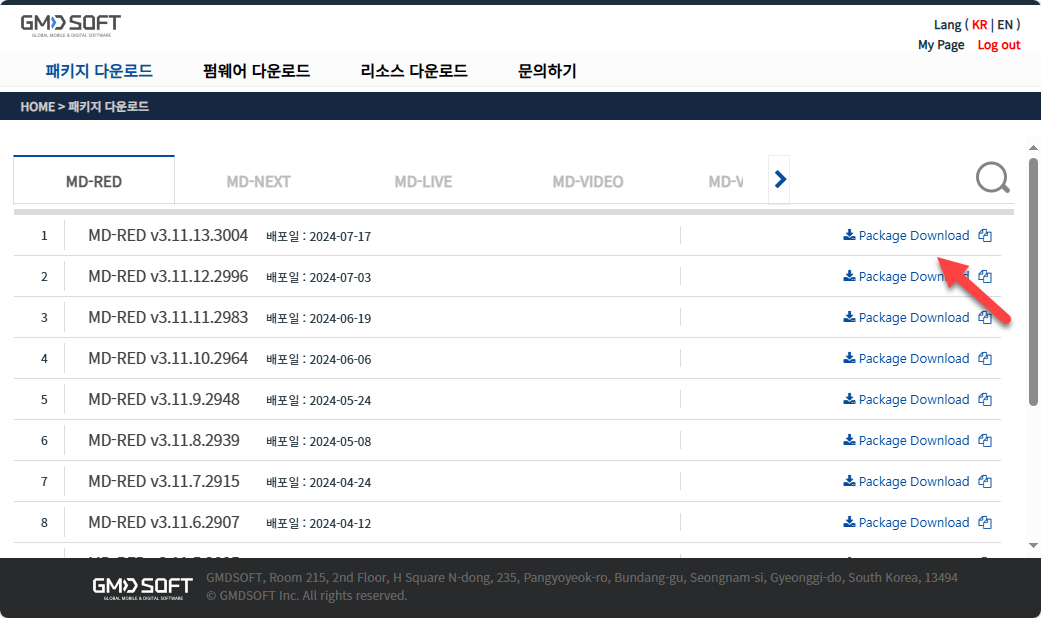The image size is (1041, 618).
Task: Open the 문의하기 menu
Action: 547,70
